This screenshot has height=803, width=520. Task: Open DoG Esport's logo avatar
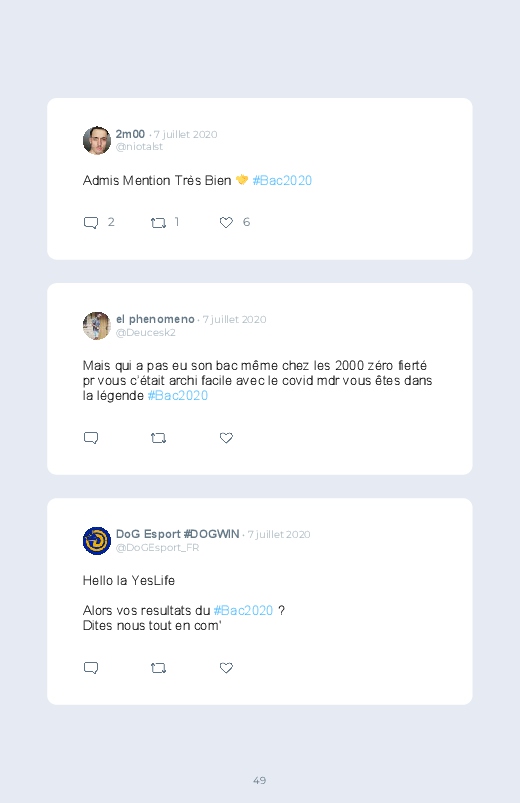click(97, 541)
